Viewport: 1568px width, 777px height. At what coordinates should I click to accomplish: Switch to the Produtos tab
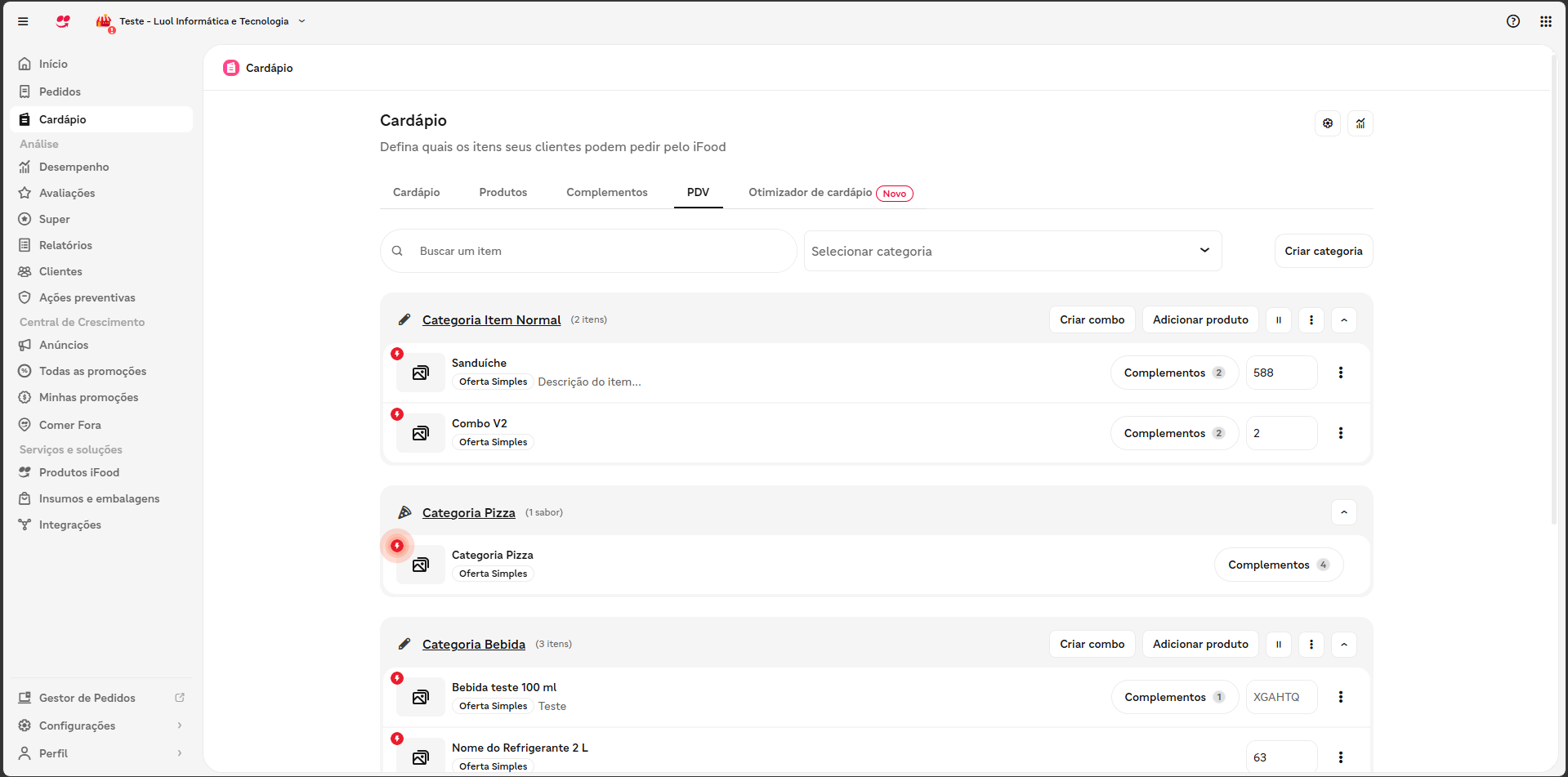pyautogui.click(x=503, y=192)
